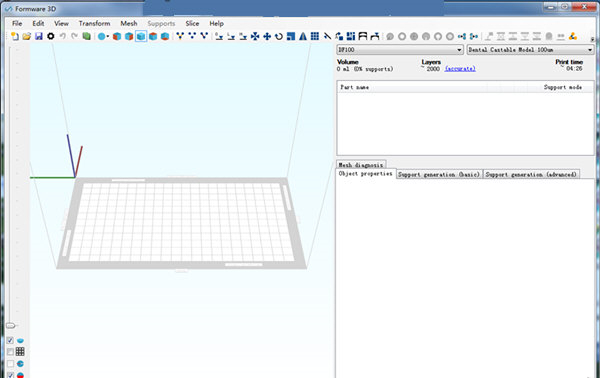The height and width of the screenshot is (378, 600).
Task: Click the green duplicate parts icon
Action: tap(86, 36)
